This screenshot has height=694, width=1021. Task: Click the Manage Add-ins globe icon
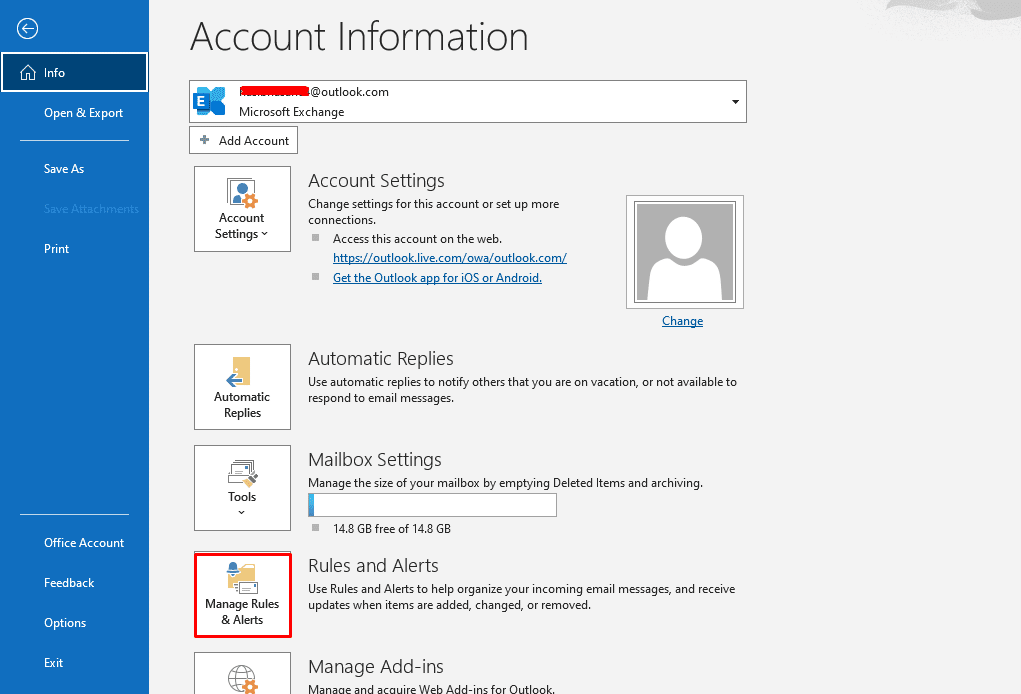click(x=242, y=679)
